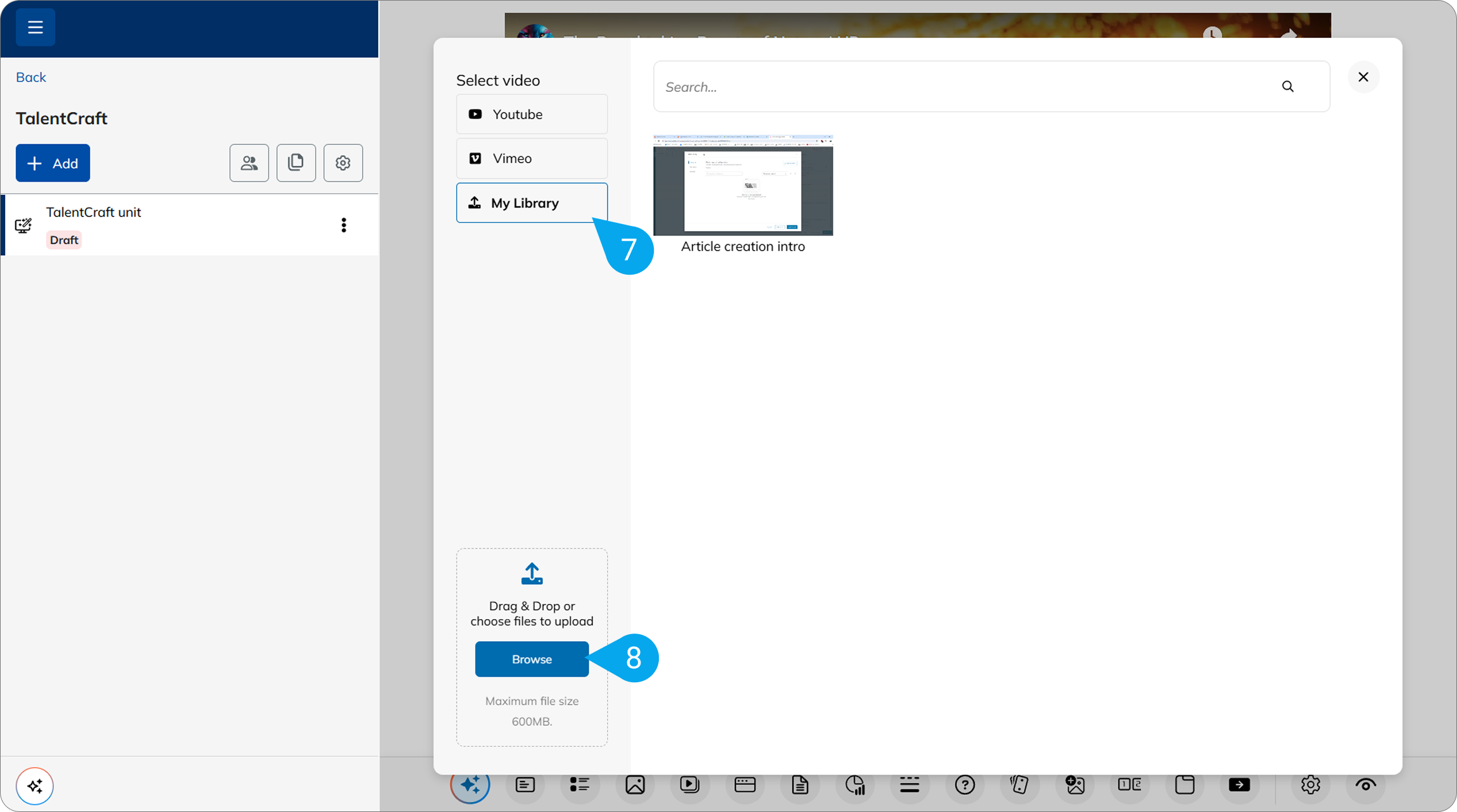
Task: Add a list block from the toolbar
Action: [579, 785]
